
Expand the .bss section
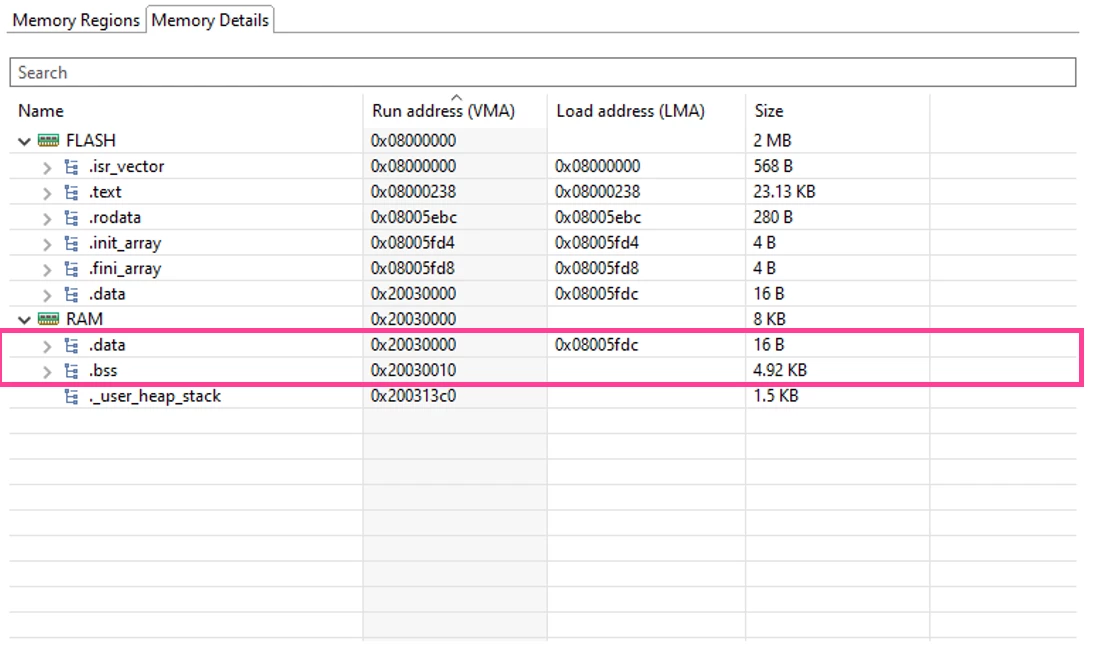pyautogui.click(x=47, y=372)
